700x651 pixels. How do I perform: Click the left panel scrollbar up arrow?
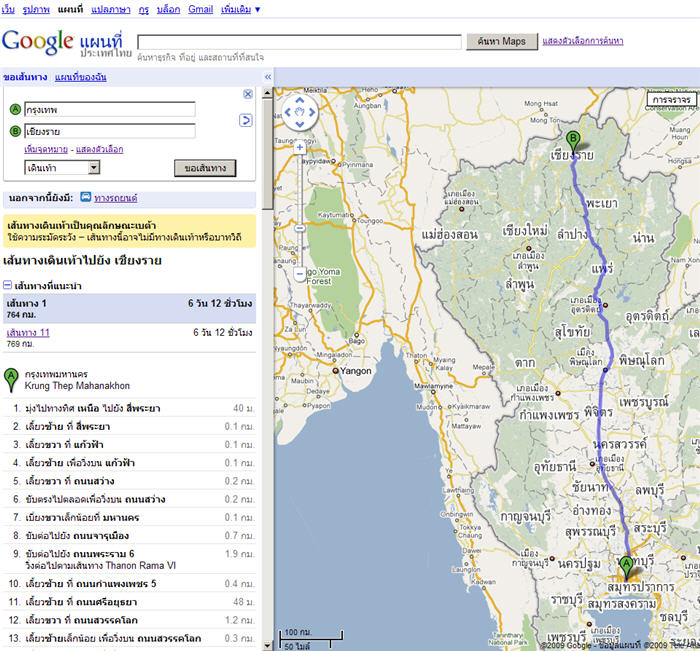tap(267, 93)
